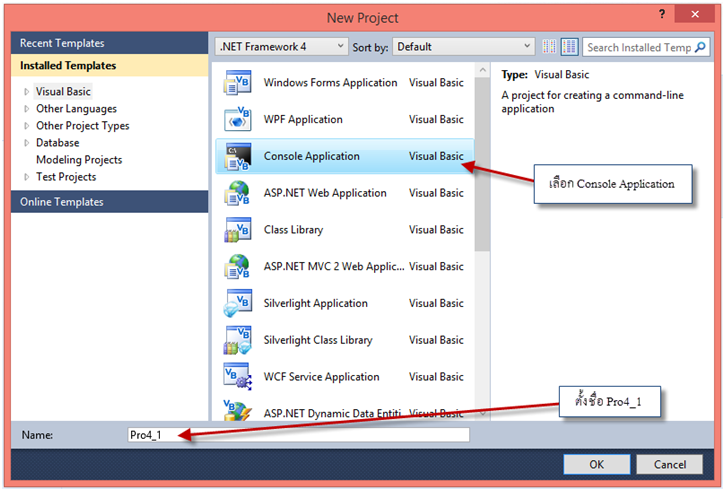Select Other Project Types category
726x491 pixels.
[x=82, y=126]
